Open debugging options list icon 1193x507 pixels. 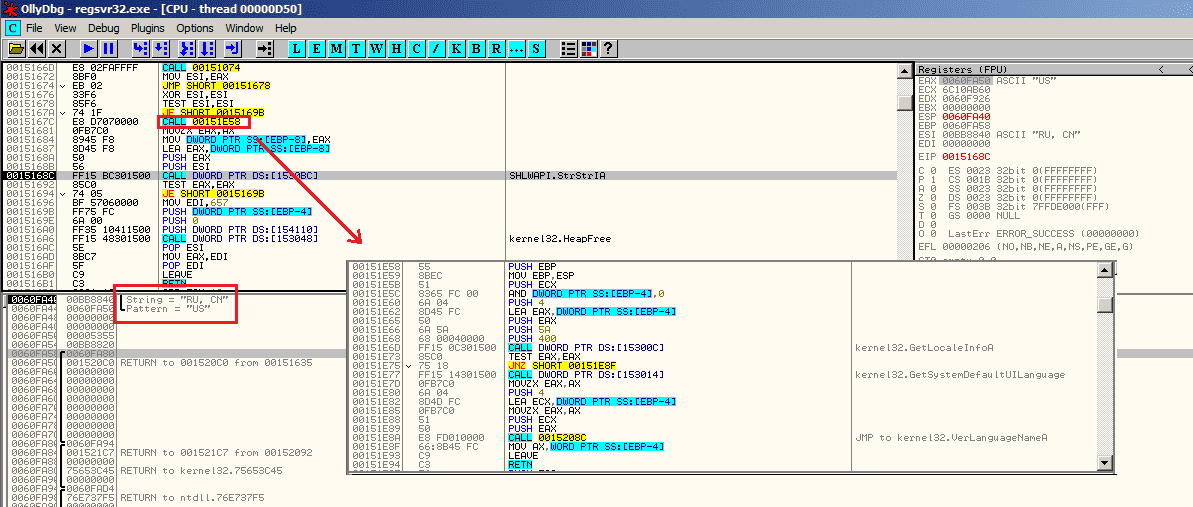[568, 49]
